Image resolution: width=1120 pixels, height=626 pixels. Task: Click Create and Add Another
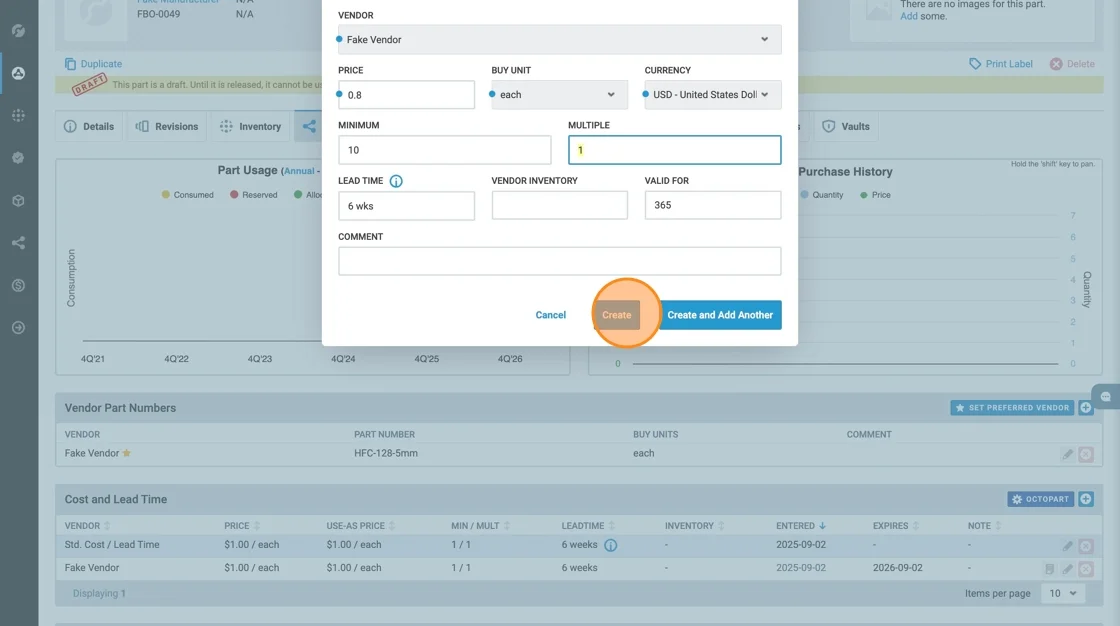(720, 315)
